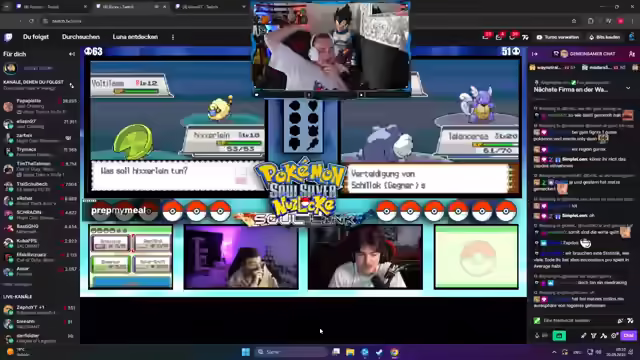This screenshot has width=640, height=360.
Task: Switch to the first browser tab
Action: coord(51,7)
